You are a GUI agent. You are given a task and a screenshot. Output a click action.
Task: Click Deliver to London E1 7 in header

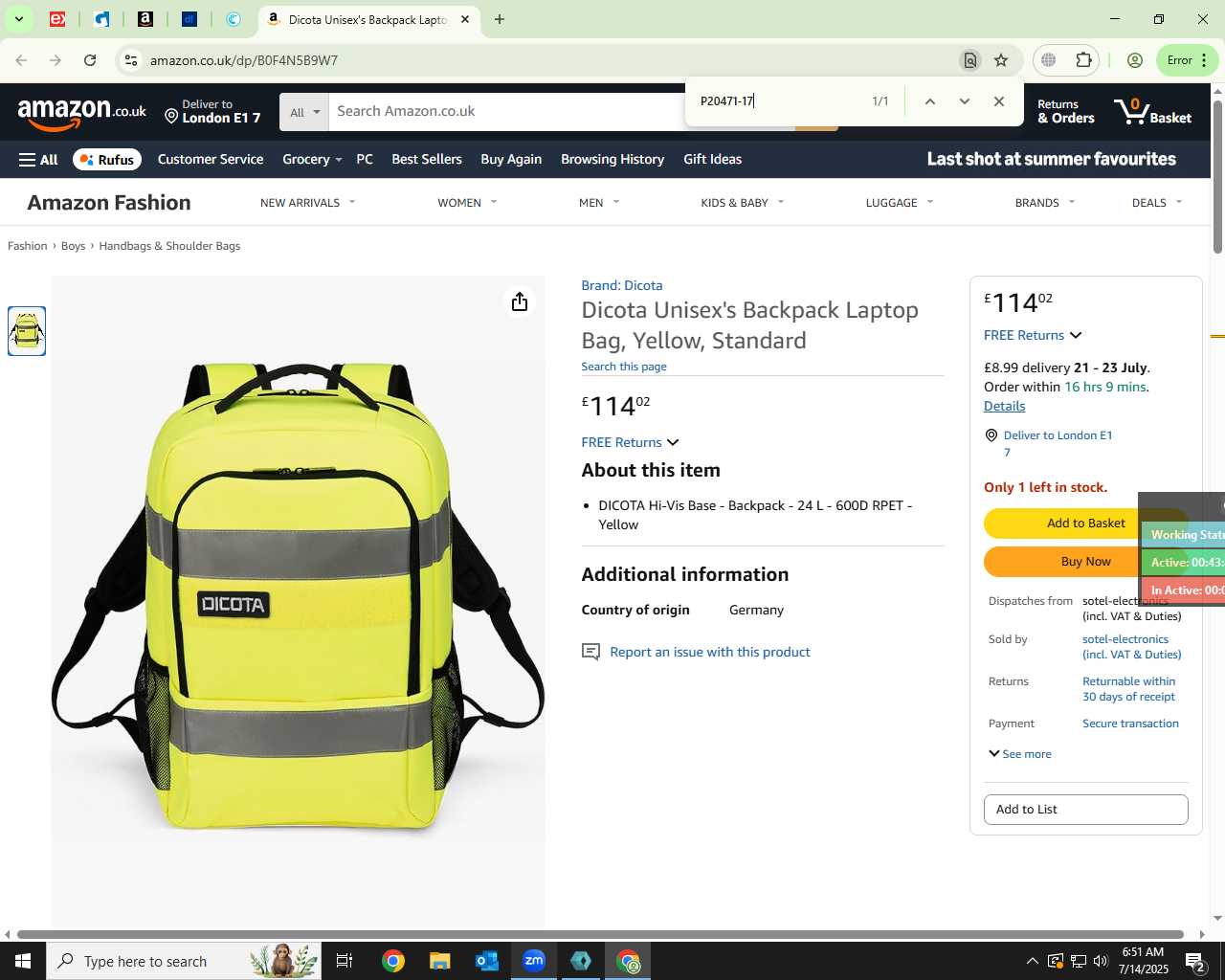click(x=212, y=112)
